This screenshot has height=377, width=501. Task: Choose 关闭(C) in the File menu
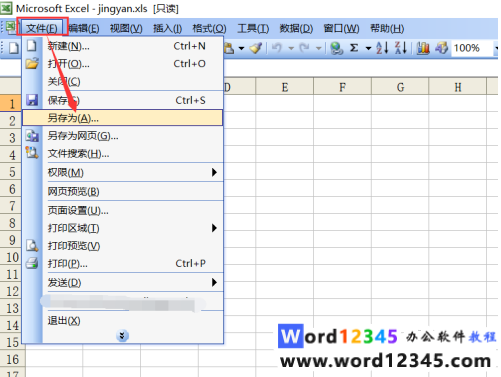click(x=123, y=81)
